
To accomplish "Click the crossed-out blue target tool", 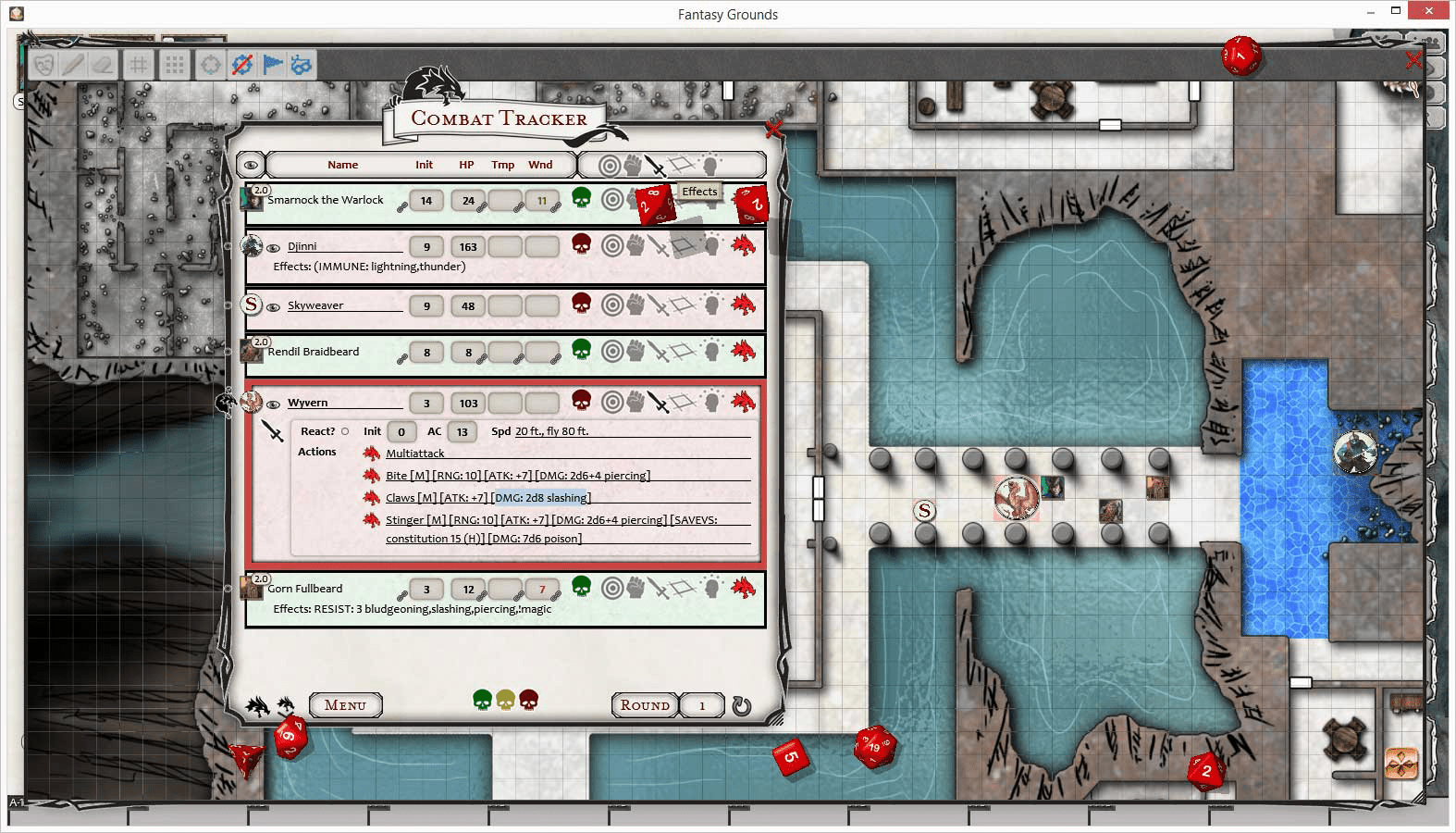I will [x=241, y=65].
